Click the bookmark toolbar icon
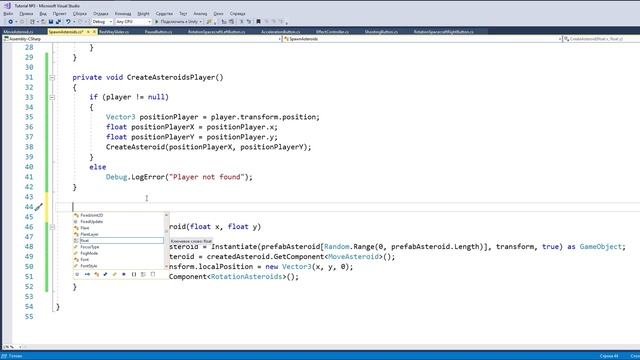Viewport: 640px width, 360px height. pyautogui.click(x=258, y=22)
